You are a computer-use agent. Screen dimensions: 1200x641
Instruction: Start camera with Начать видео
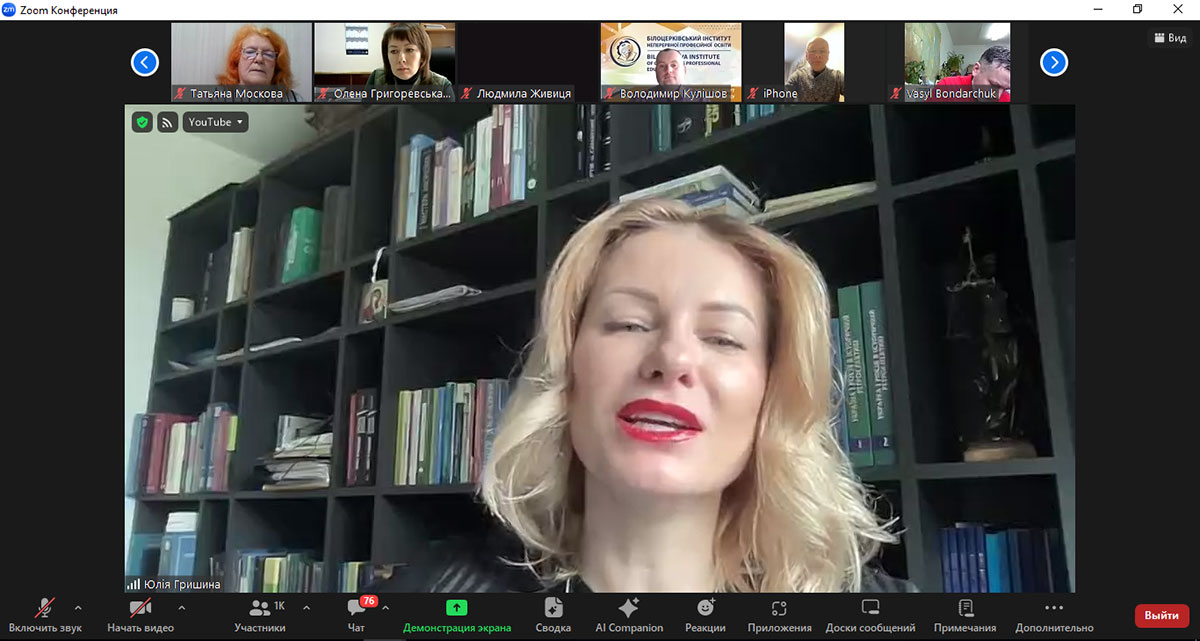pos(140,615)
